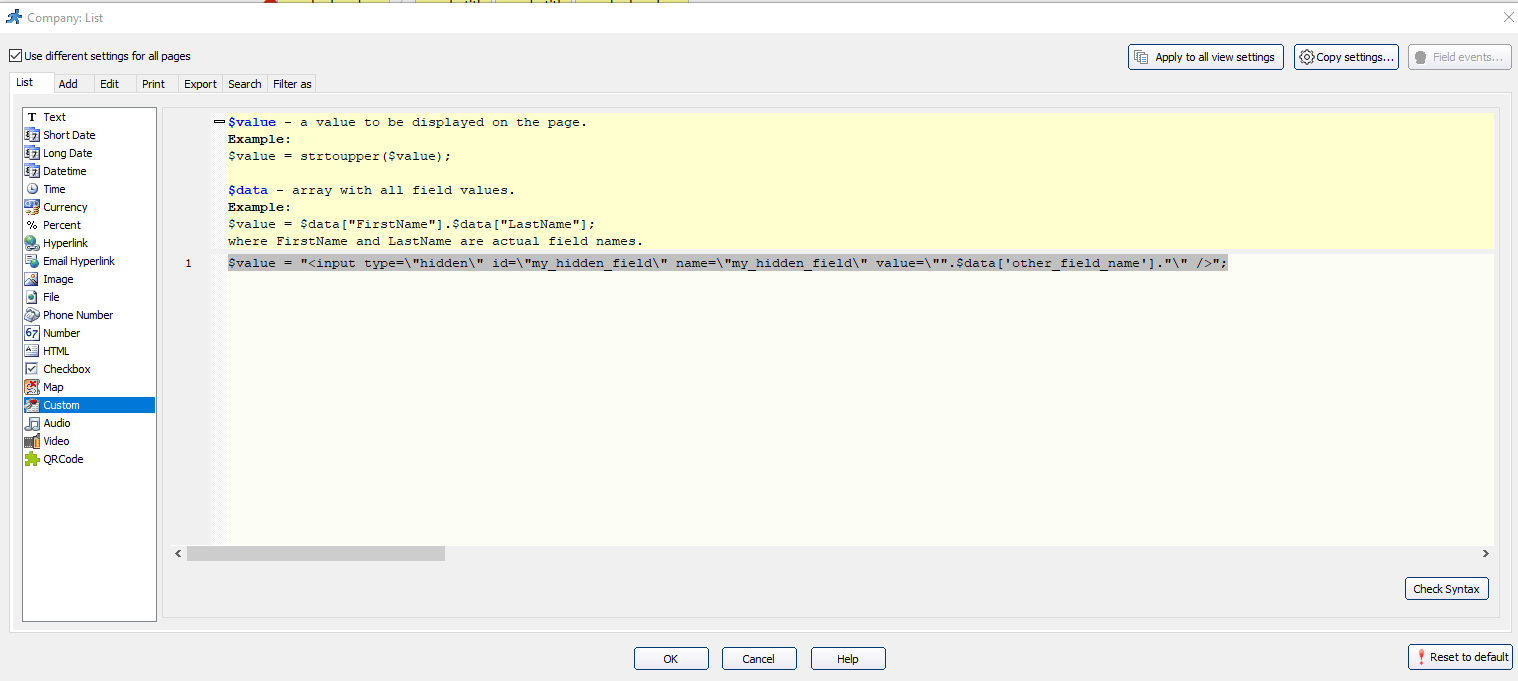Apply settings to all view settings
This screenshot has width=1518, height=681.
[x=1205, y=57]
